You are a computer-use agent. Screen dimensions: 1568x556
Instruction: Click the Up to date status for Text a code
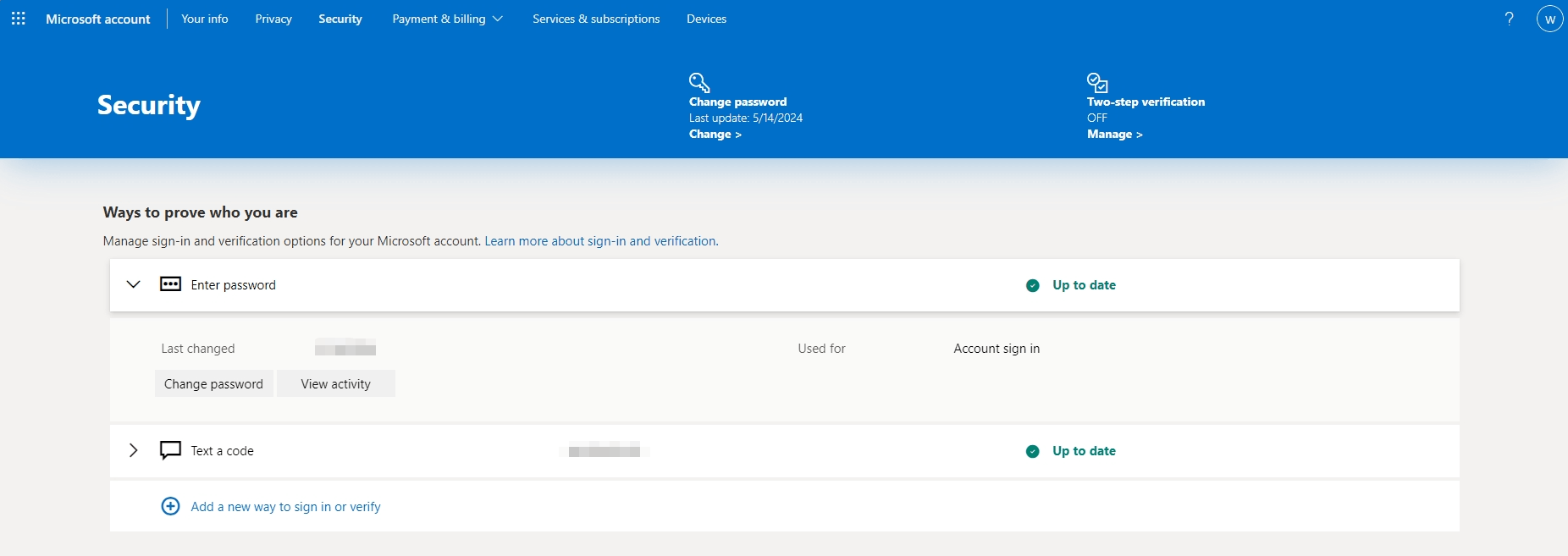click(1084, 451)
